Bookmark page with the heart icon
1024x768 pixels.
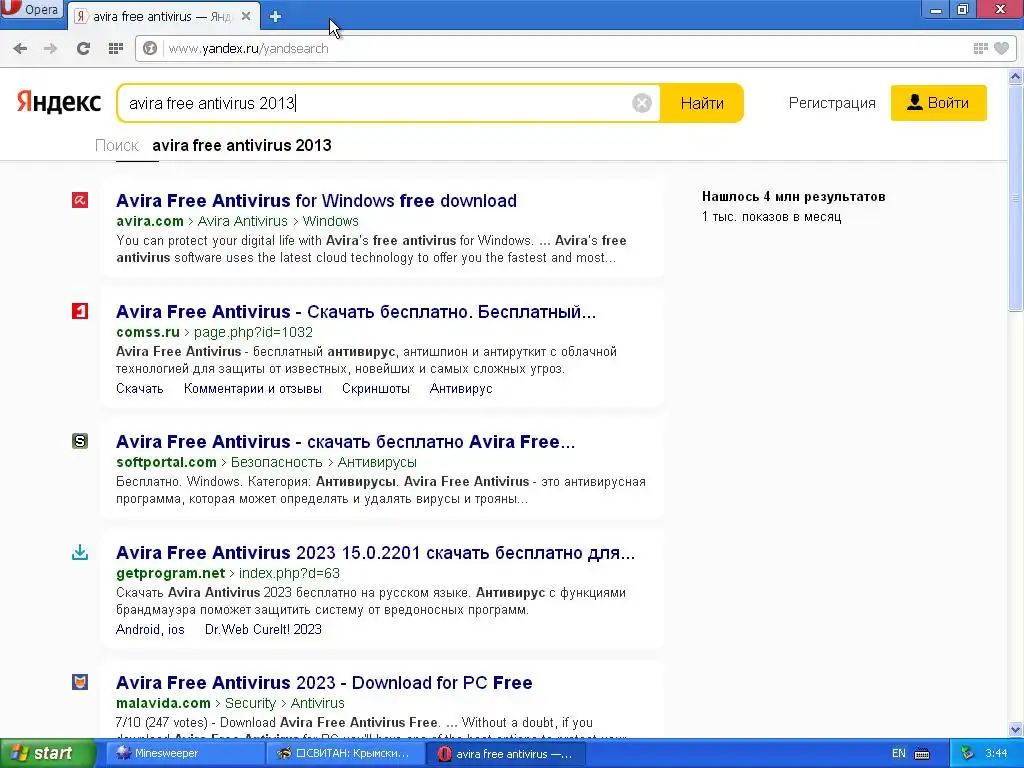[1001, 48]
